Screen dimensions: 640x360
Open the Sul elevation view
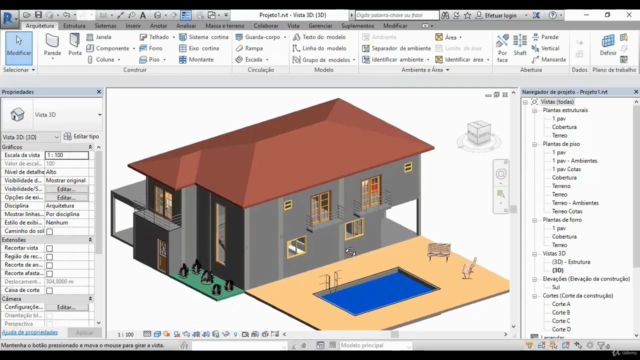[x=556, y=287]
